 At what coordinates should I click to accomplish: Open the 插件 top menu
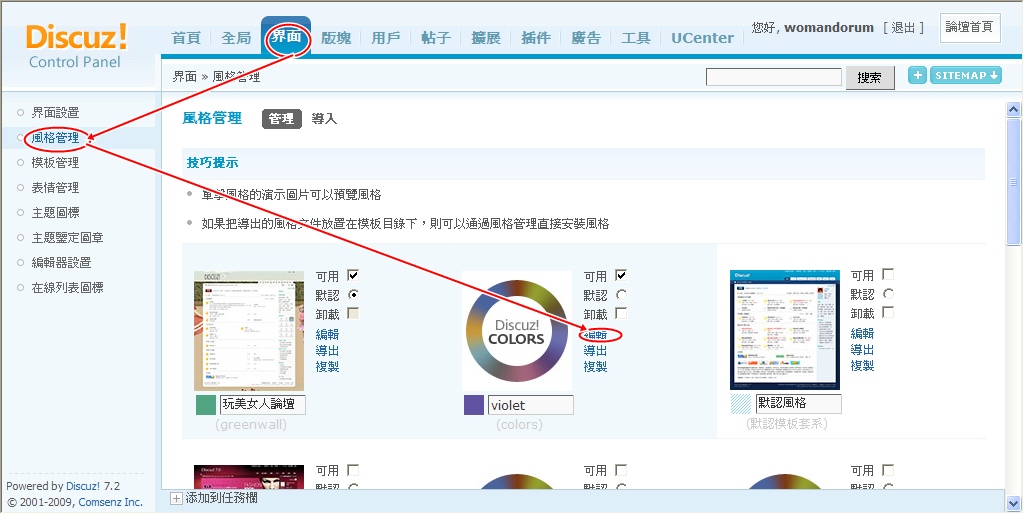point(536,38)
